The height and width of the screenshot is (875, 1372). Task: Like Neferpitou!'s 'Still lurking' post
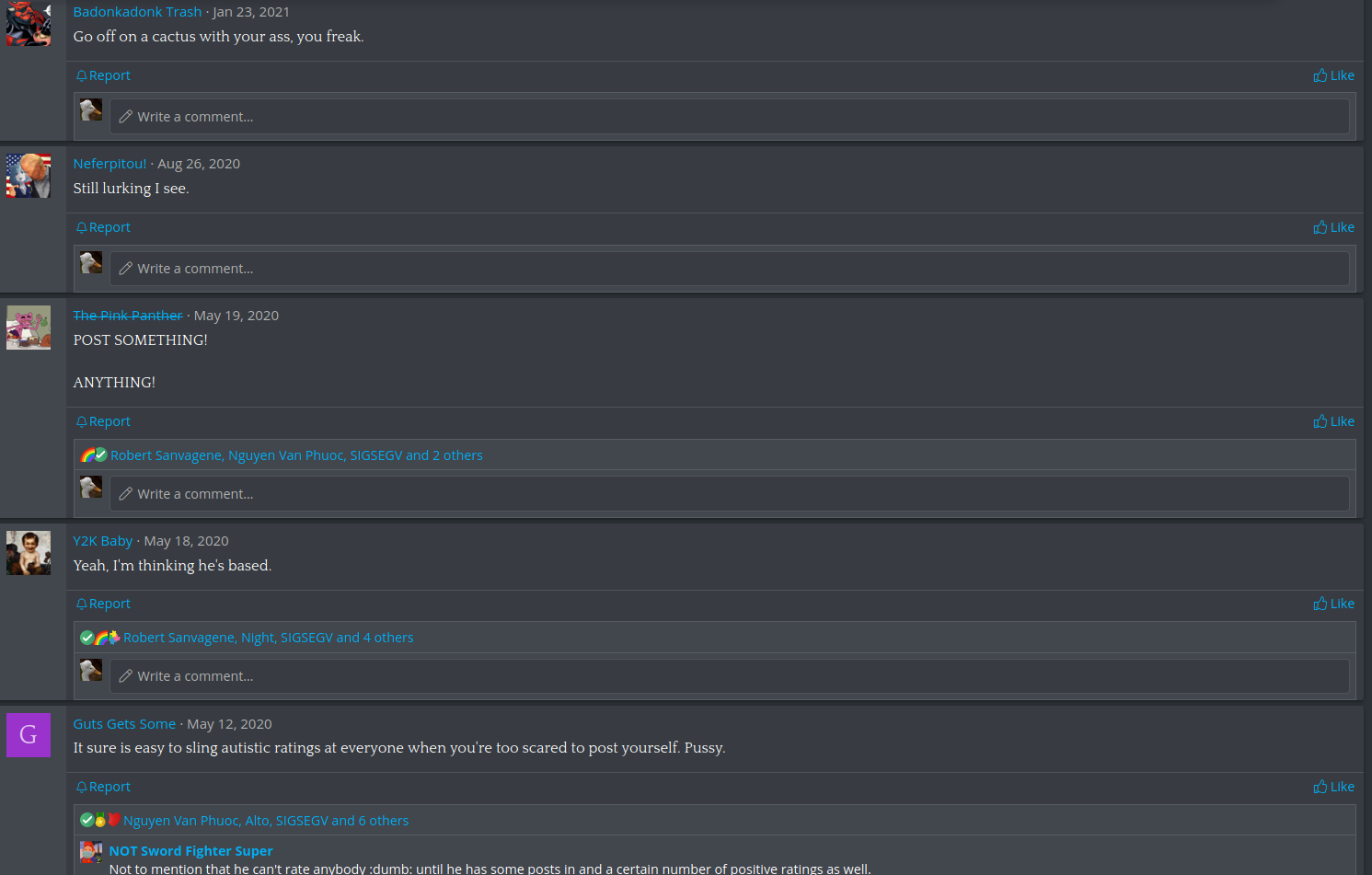pos(1333,227)
